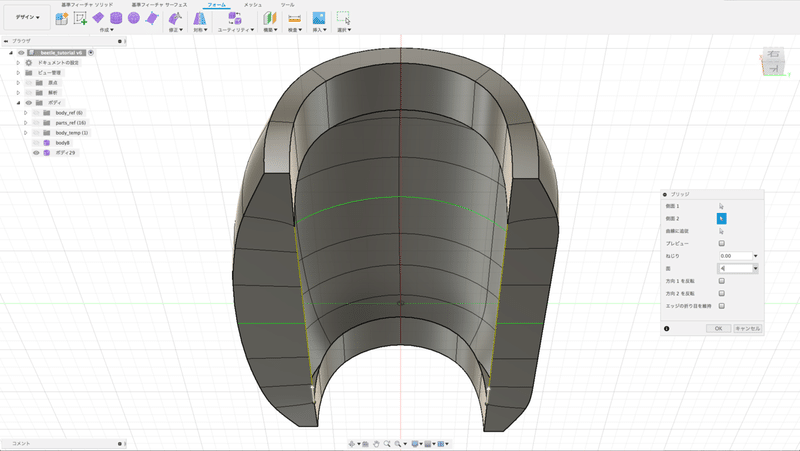
Task: Click the Sphere form creation icon
Action: (133, 18)
